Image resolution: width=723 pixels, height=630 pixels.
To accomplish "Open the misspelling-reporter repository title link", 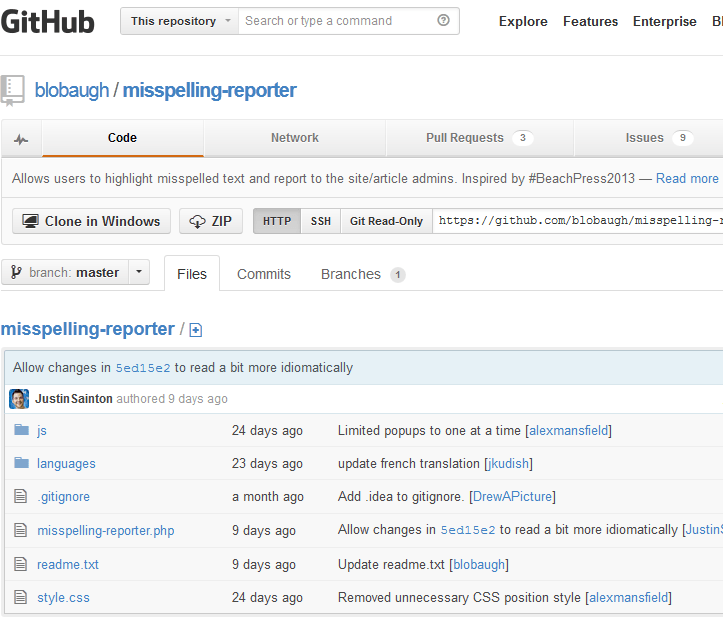I will coord(209,90).
